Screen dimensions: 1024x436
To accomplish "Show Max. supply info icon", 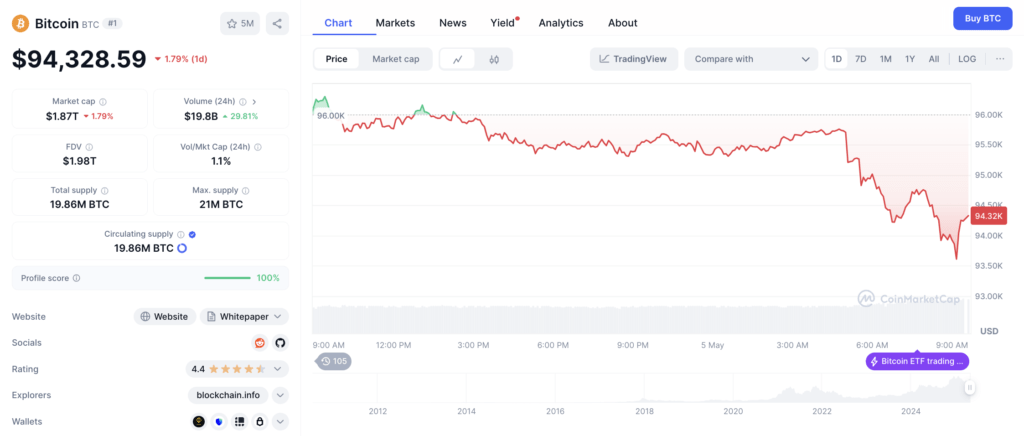I will (246, 191).
